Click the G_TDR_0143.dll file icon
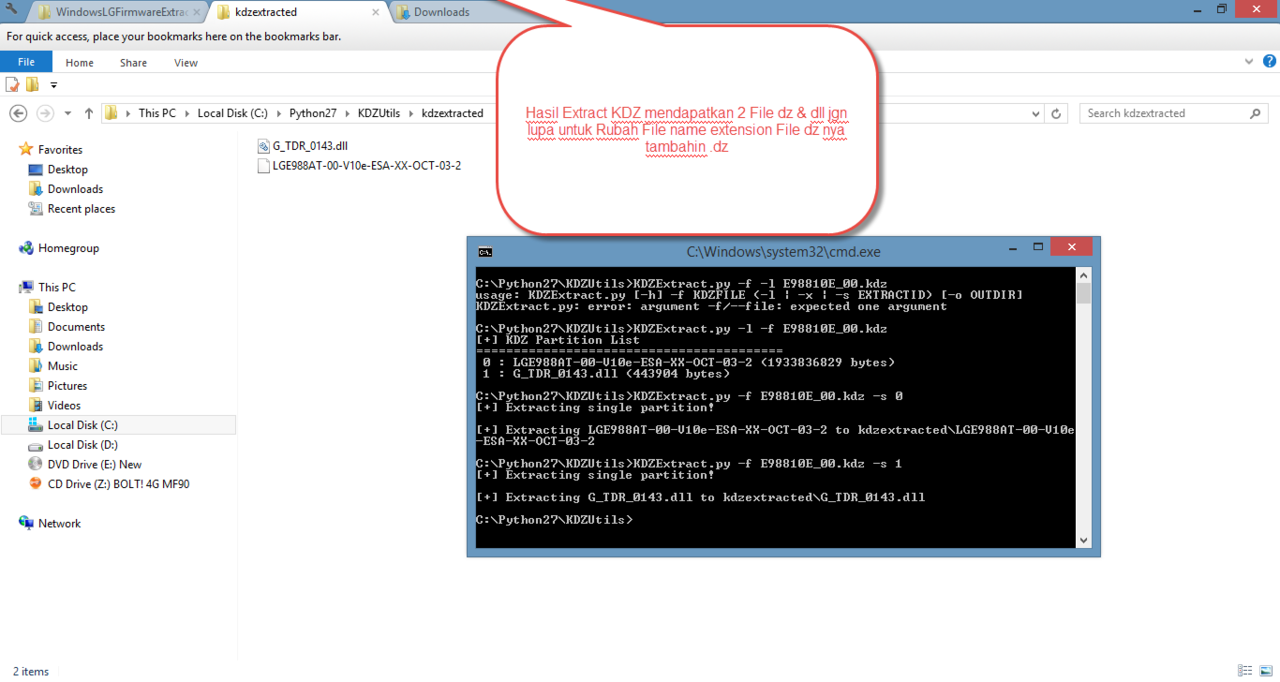This screenshot has width=1280, height=682. point(264,146)
